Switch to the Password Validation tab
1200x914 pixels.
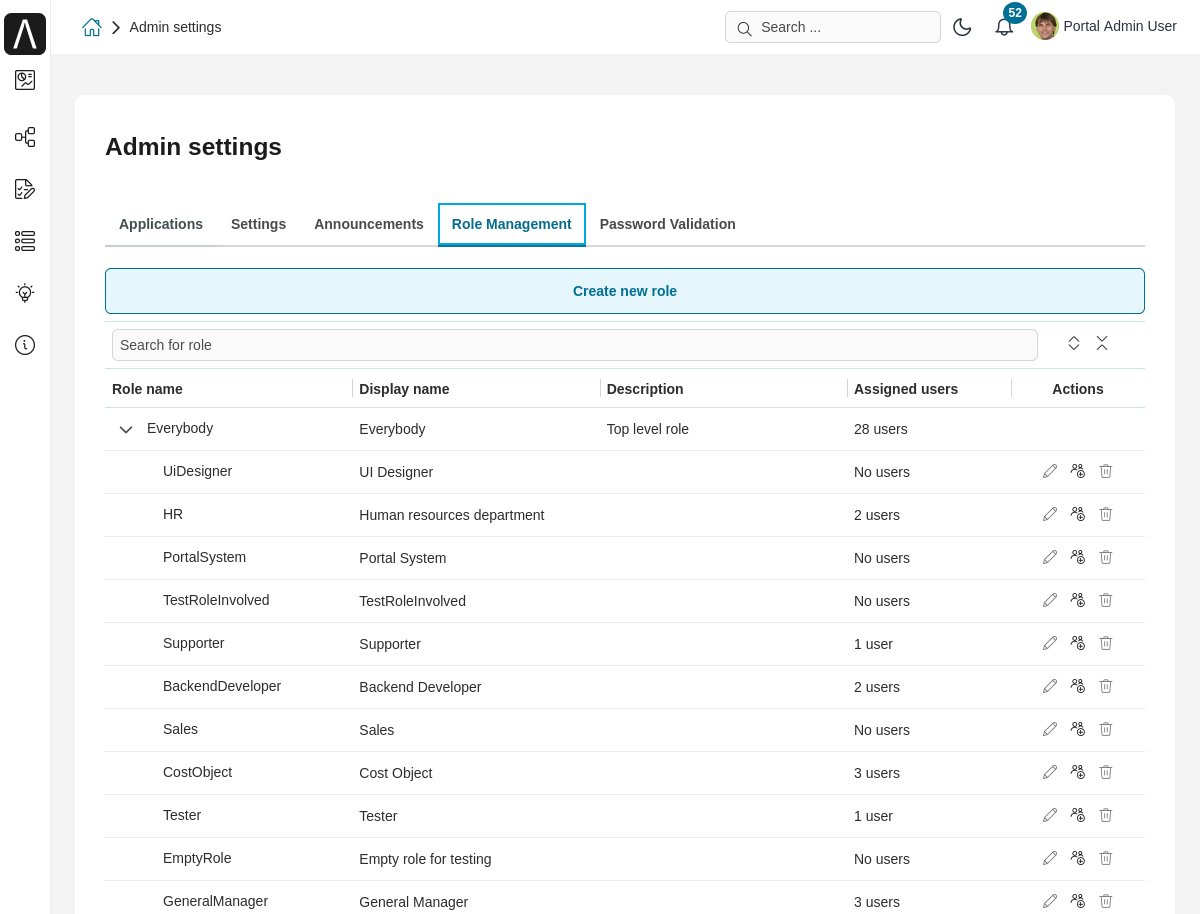coord(667,224)
